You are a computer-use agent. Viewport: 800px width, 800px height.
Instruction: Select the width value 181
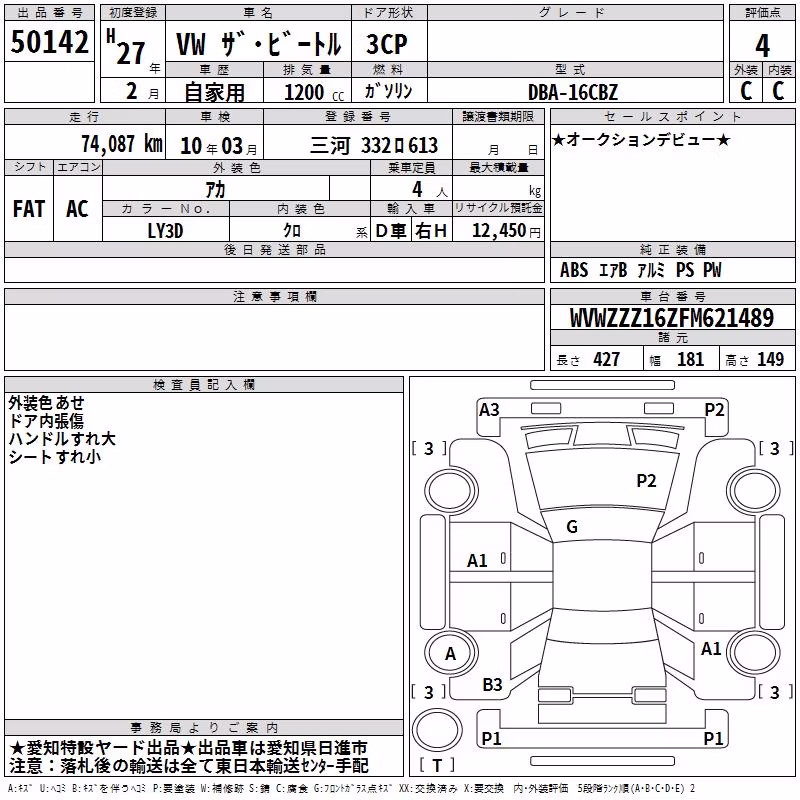pyautogui.click(x=690, y=359)
